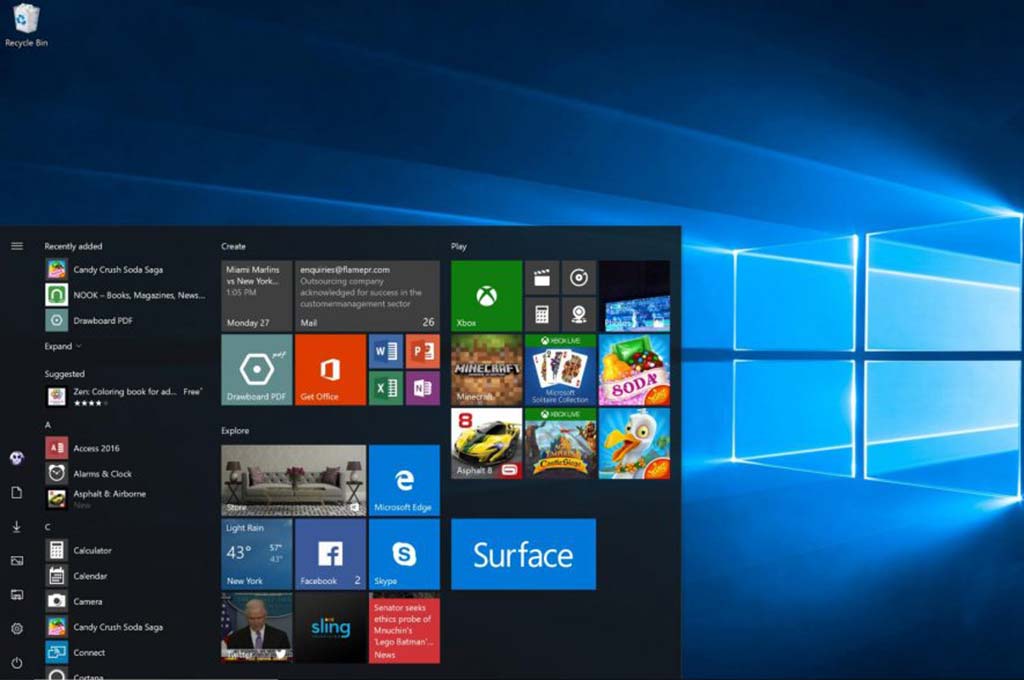
Task: Open the Sling tile
Action: coord(330,628)
